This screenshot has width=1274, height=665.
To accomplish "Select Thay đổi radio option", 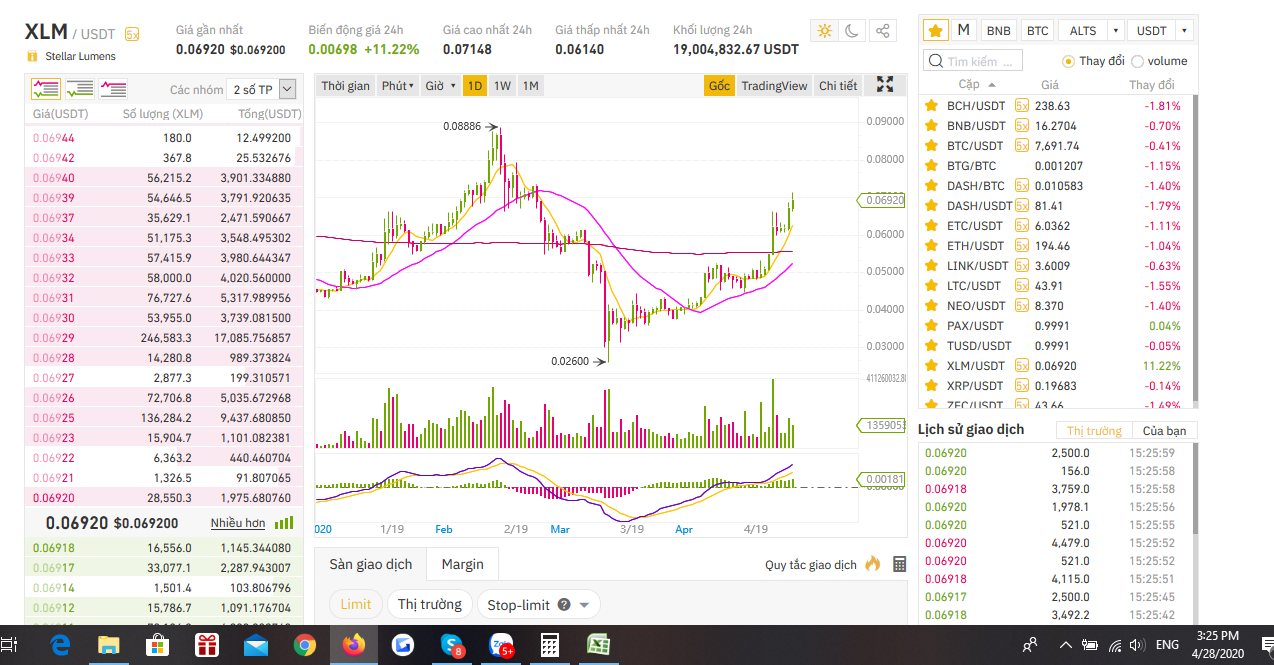I will 1068,61.
